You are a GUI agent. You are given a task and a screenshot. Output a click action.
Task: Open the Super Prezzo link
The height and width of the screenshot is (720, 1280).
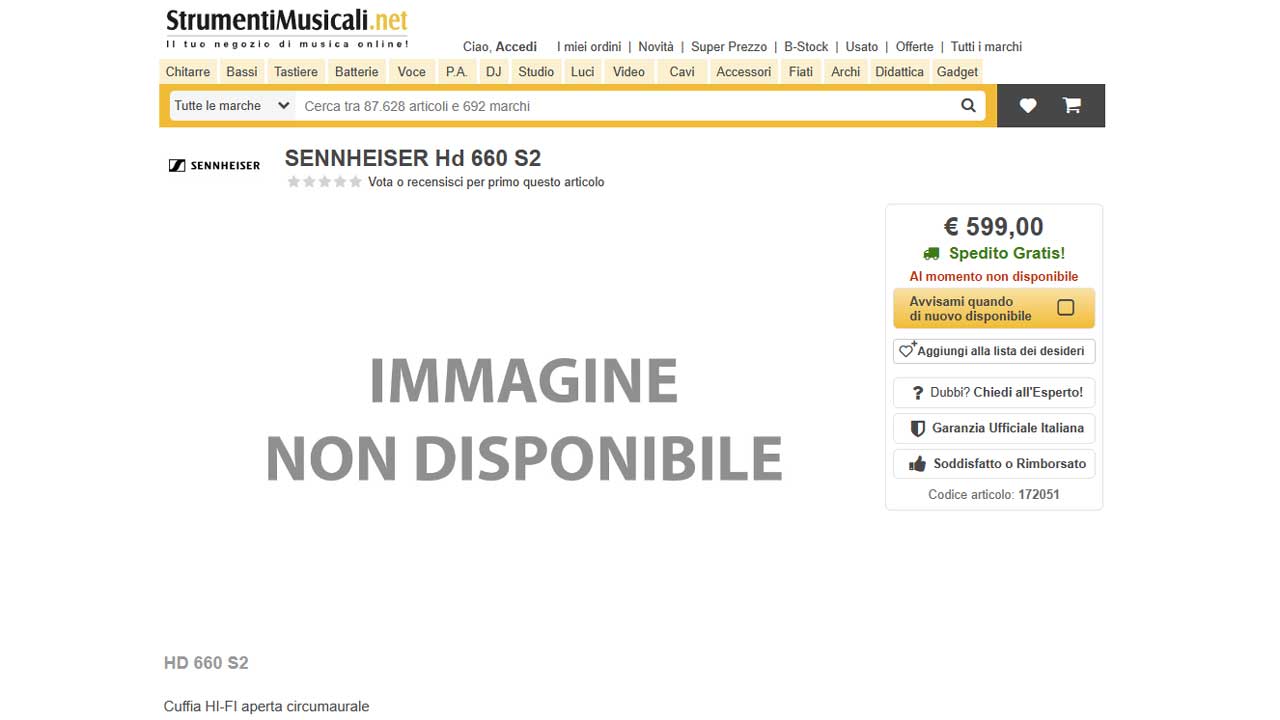(x=729, y=47)
